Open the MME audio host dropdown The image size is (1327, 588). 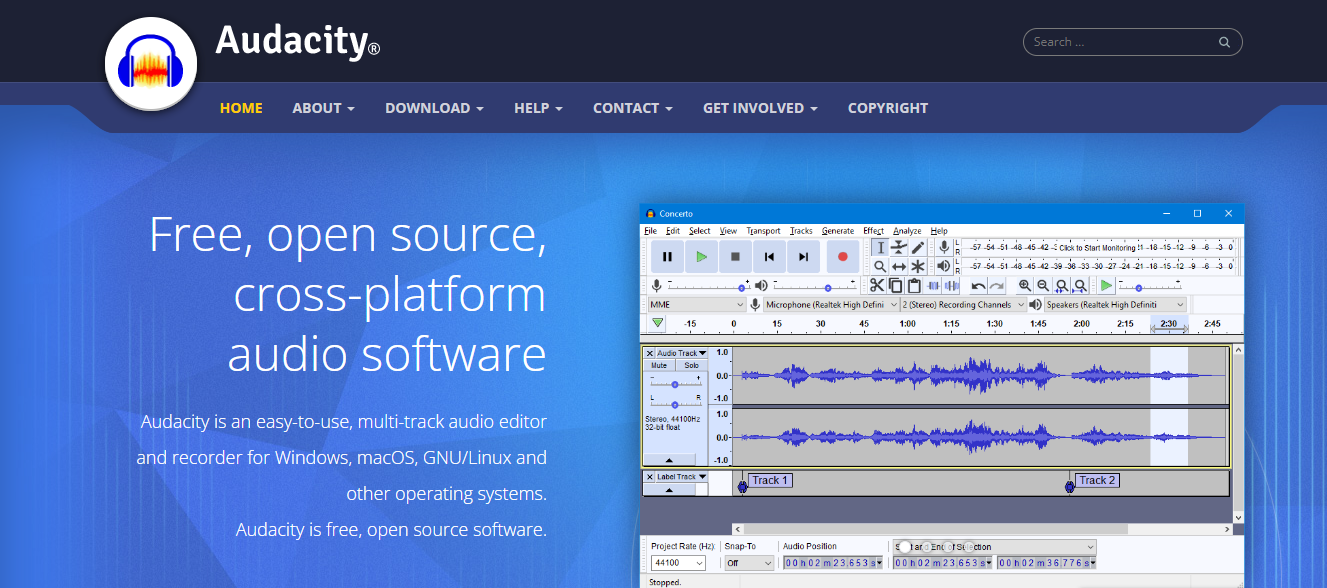click(x=696, y=305)
